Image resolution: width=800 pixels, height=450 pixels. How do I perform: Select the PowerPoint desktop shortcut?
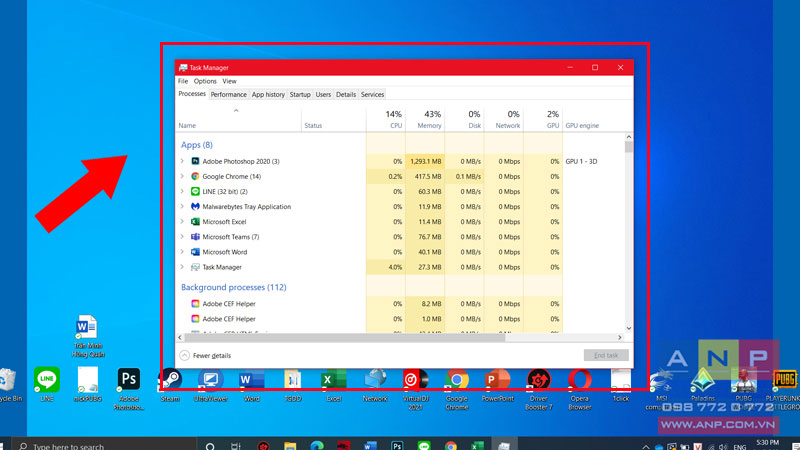tap(497, 385)
